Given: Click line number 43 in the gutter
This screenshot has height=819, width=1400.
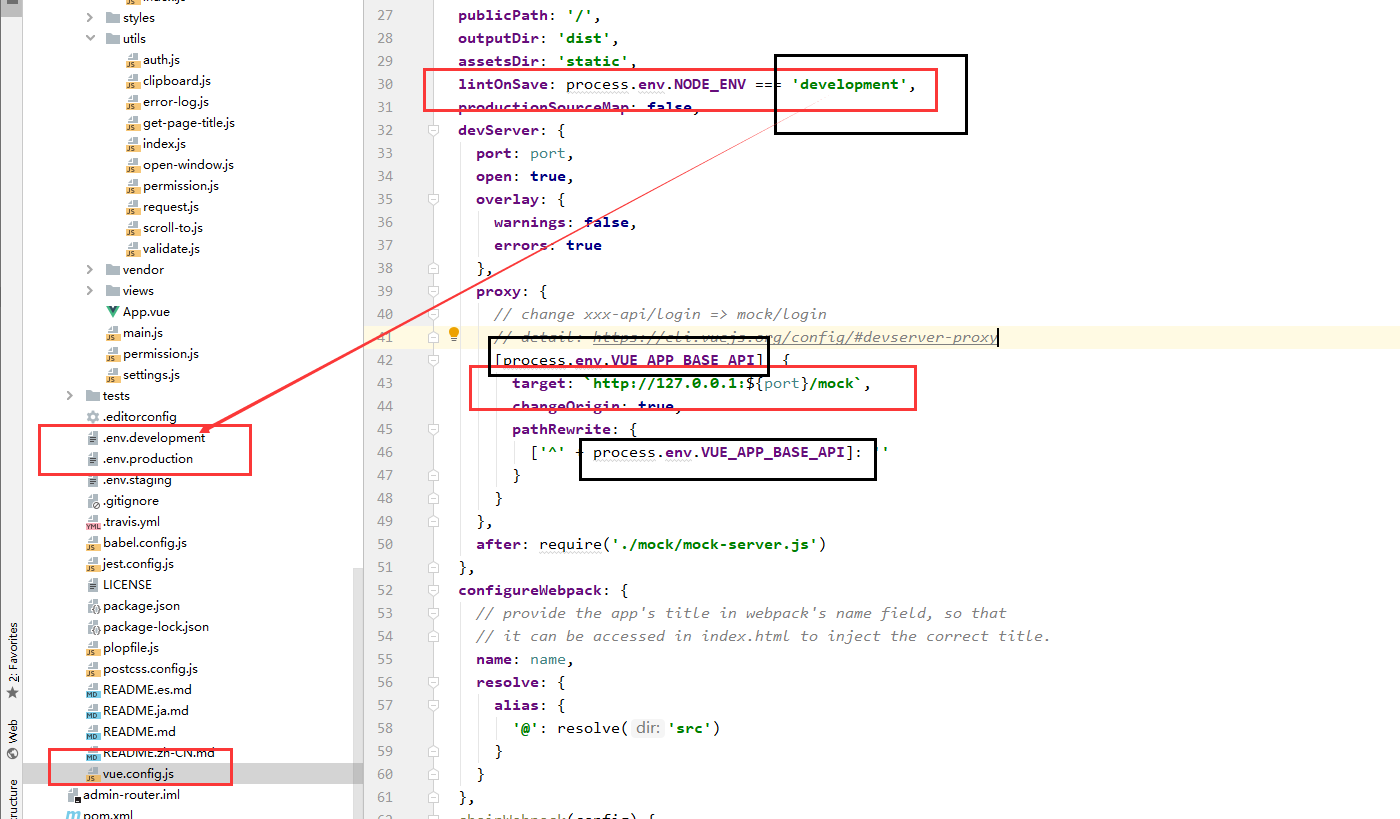Looking at the screenshot, I should tap(384, 383).
